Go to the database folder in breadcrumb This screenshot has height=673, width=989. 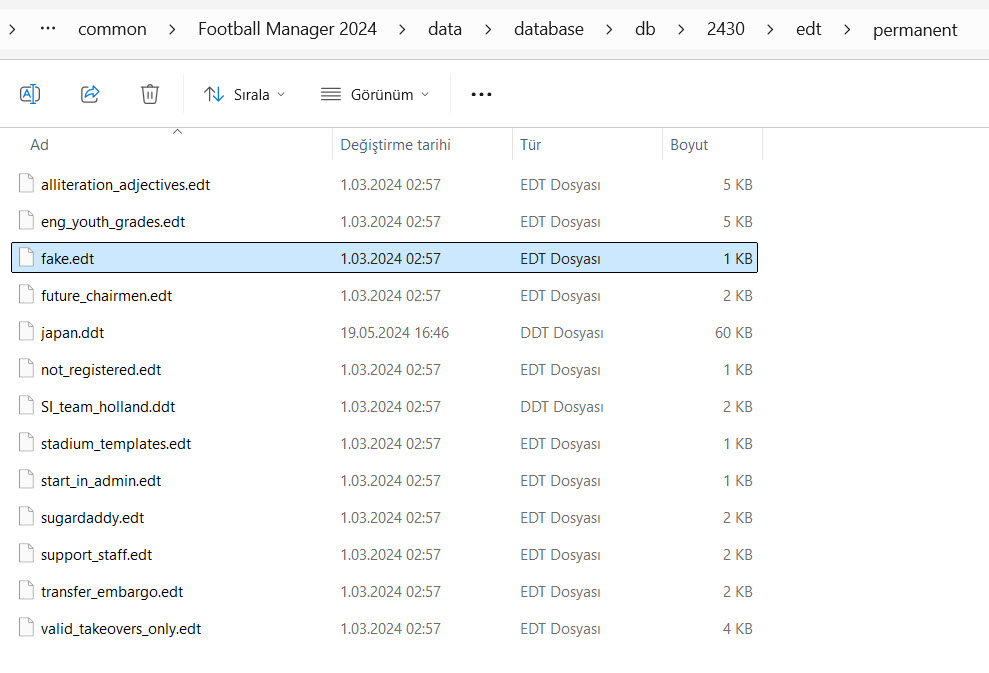click(x=548, y=29)
